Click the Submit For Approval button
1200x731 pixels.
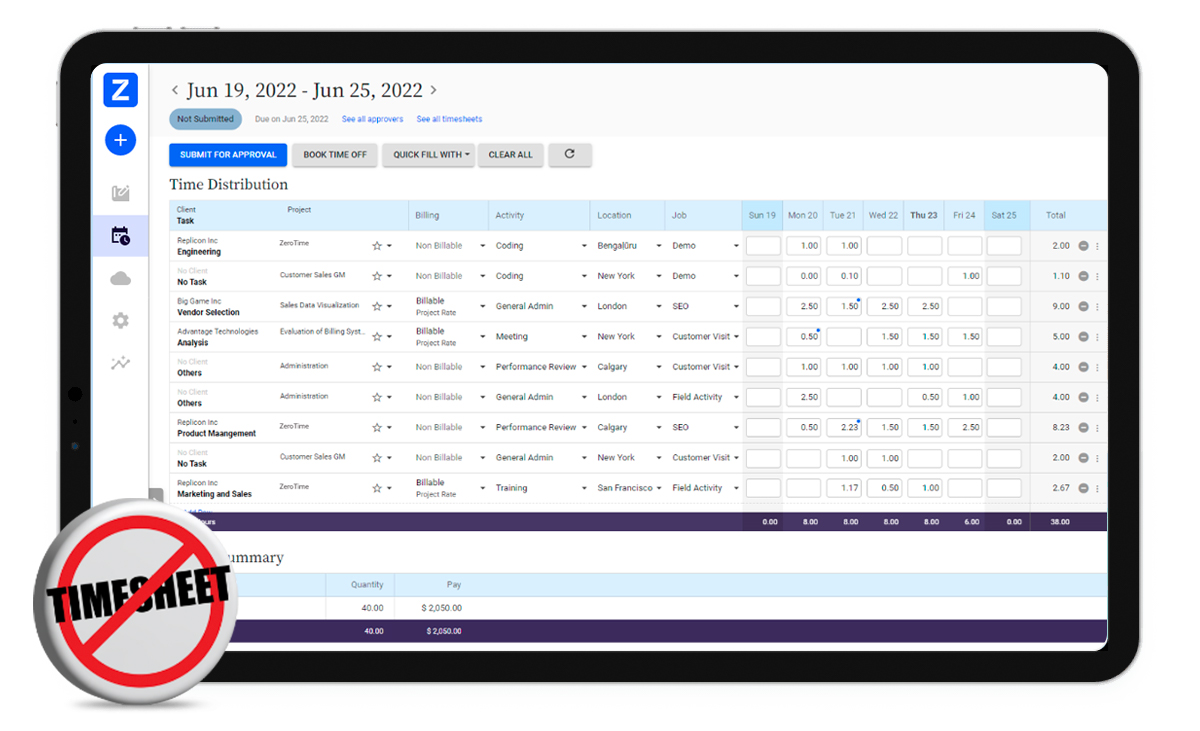point(227,154)
